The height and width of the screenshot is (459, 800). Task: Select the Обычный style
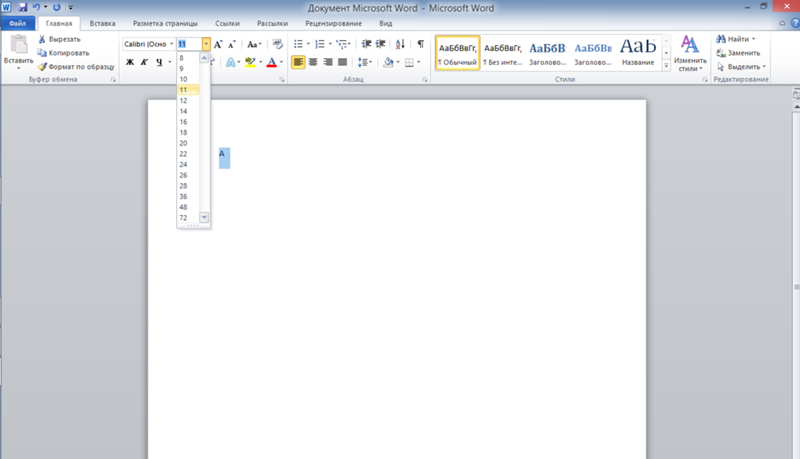[x=458, y=53]
